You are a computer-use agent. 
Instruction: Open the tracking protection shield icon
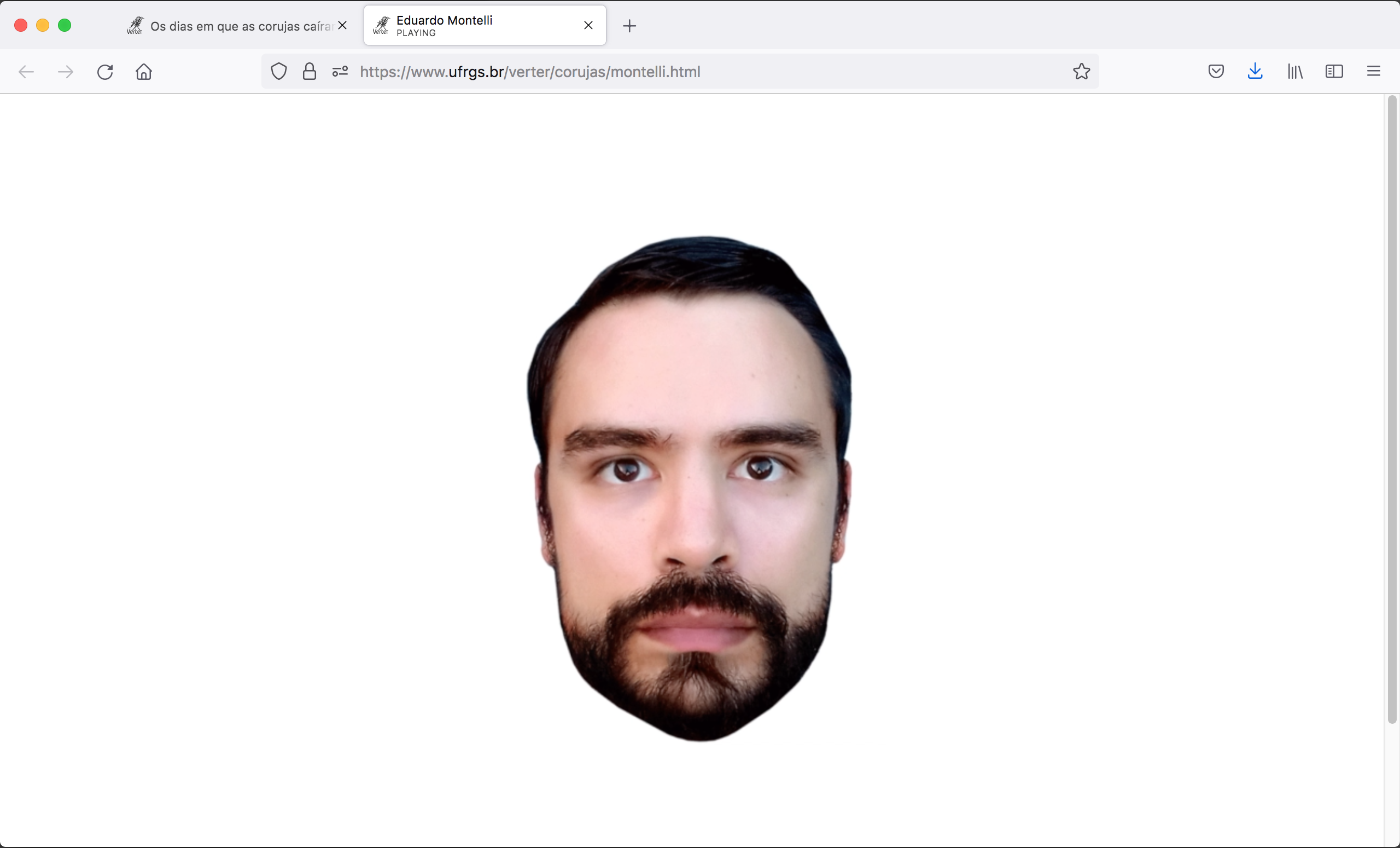click(x=279, y=72)
